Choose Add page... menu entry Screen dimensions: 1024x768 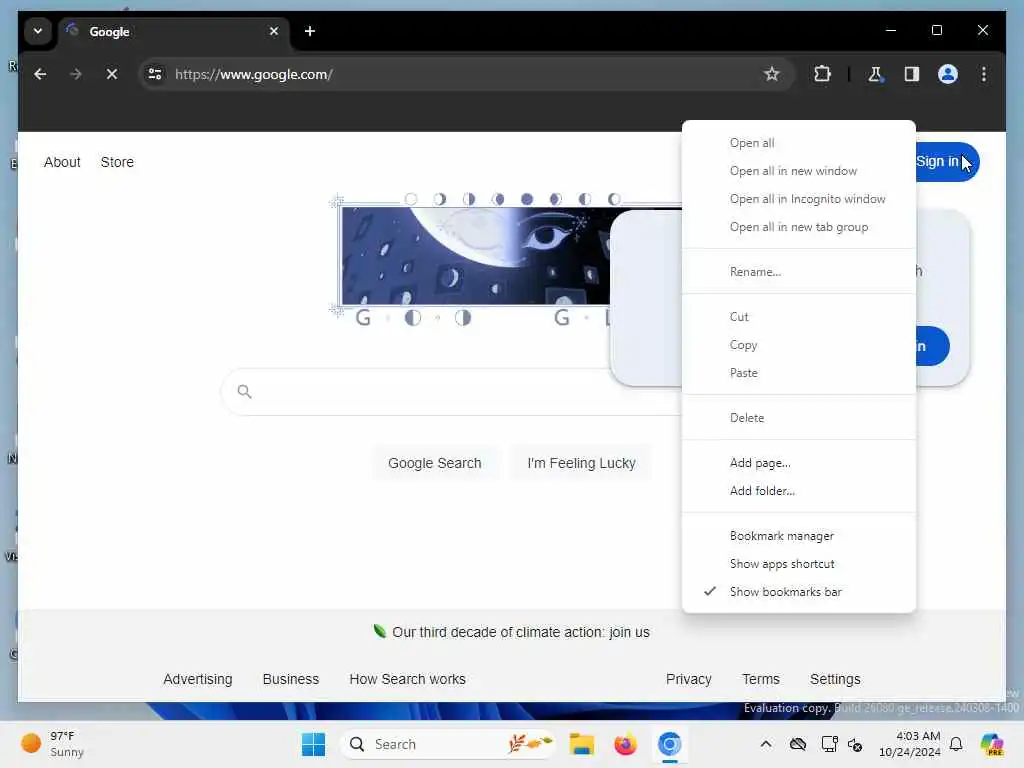point(799,463)
